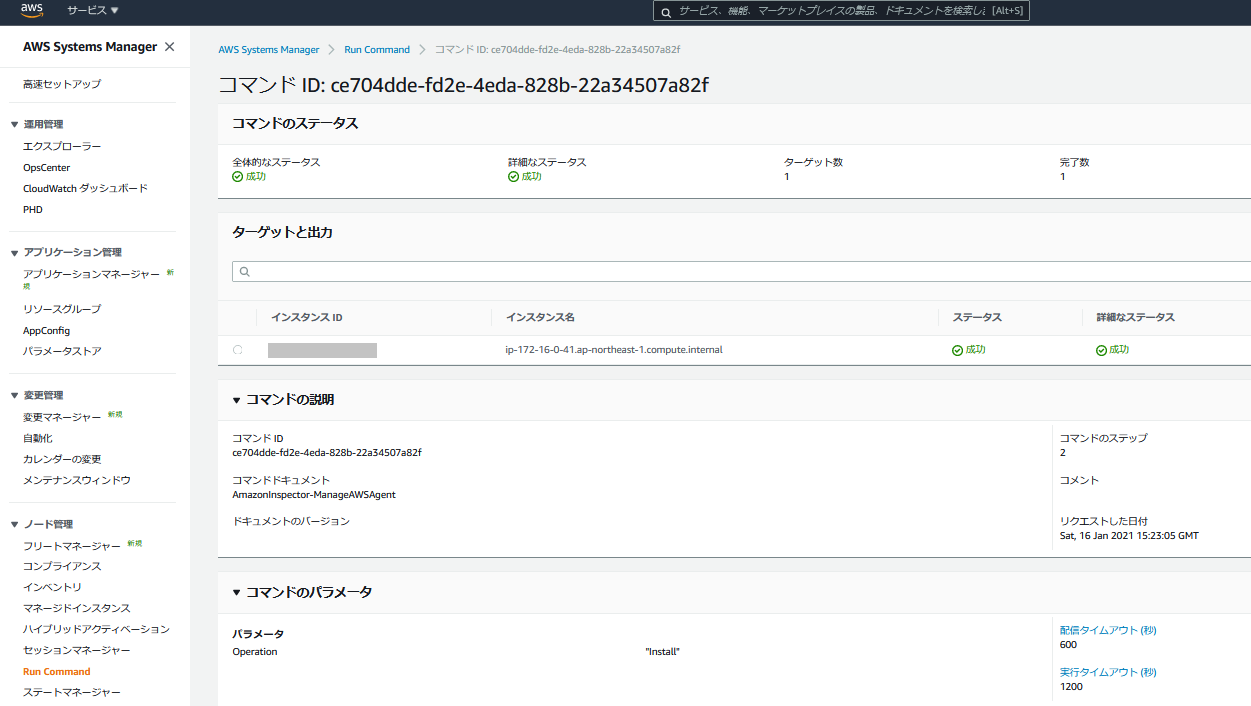The height and width of the screenshot is (706, 1251).
Task: Close the AWS Systems Manager sidebar
Action: 169,47
